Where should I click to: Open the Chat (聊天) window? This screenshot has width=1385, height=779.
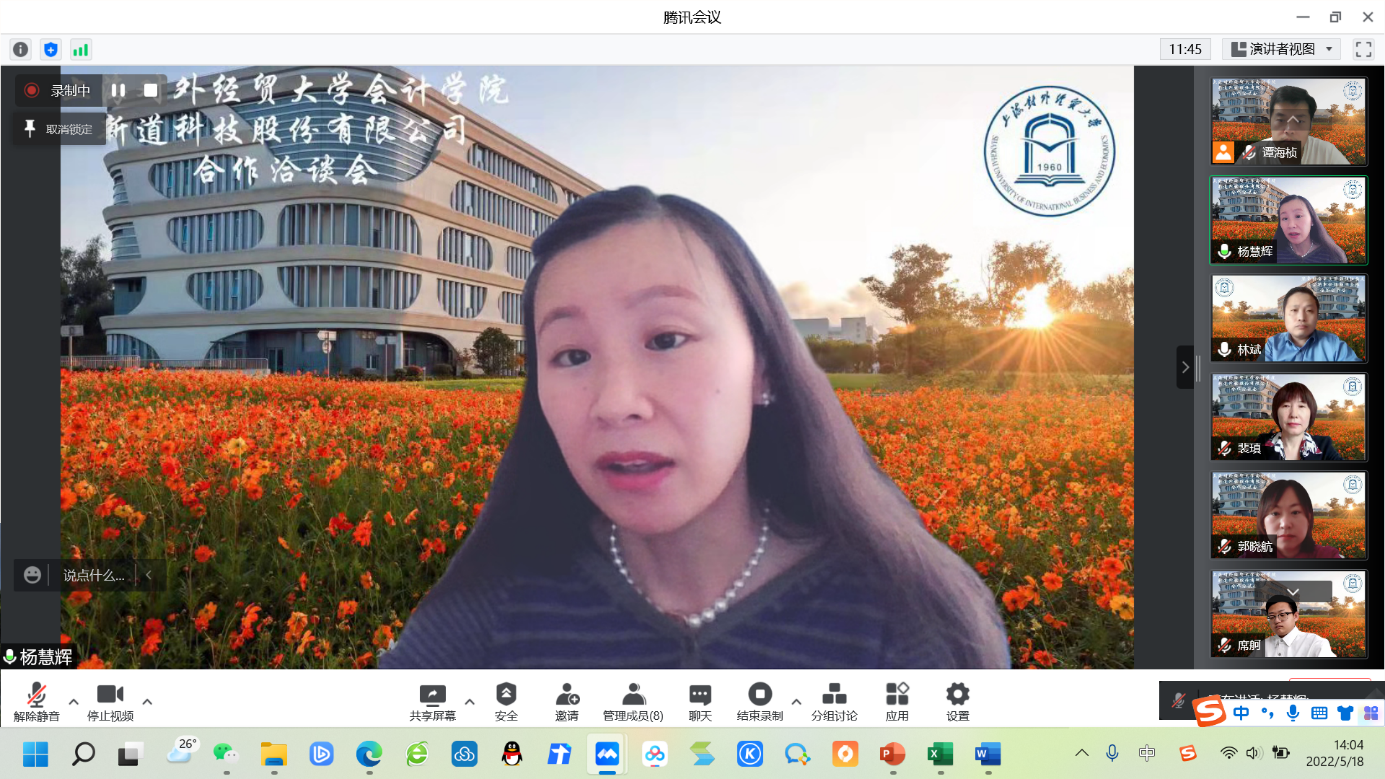(x=700, y=695)
